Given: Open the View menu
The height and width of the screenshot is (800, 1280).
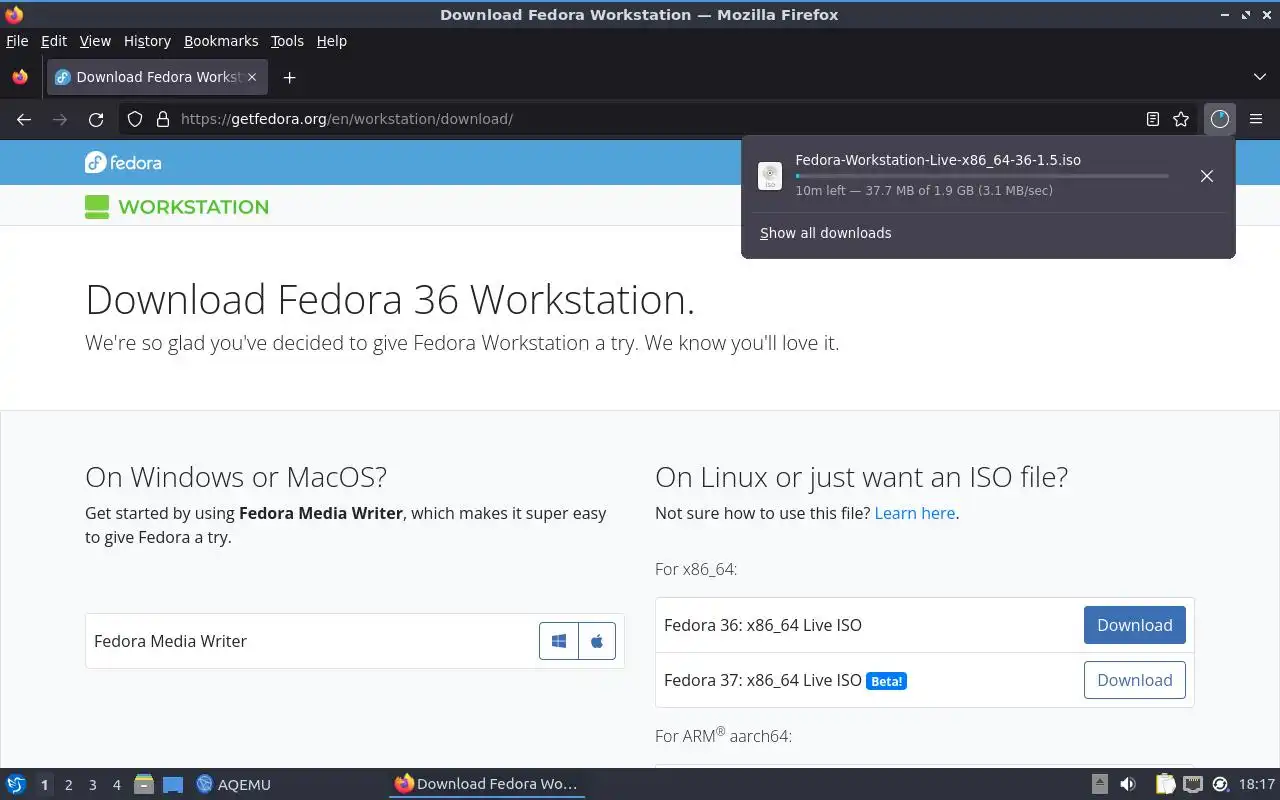Looking at the screenshot, I should (95, 41).
